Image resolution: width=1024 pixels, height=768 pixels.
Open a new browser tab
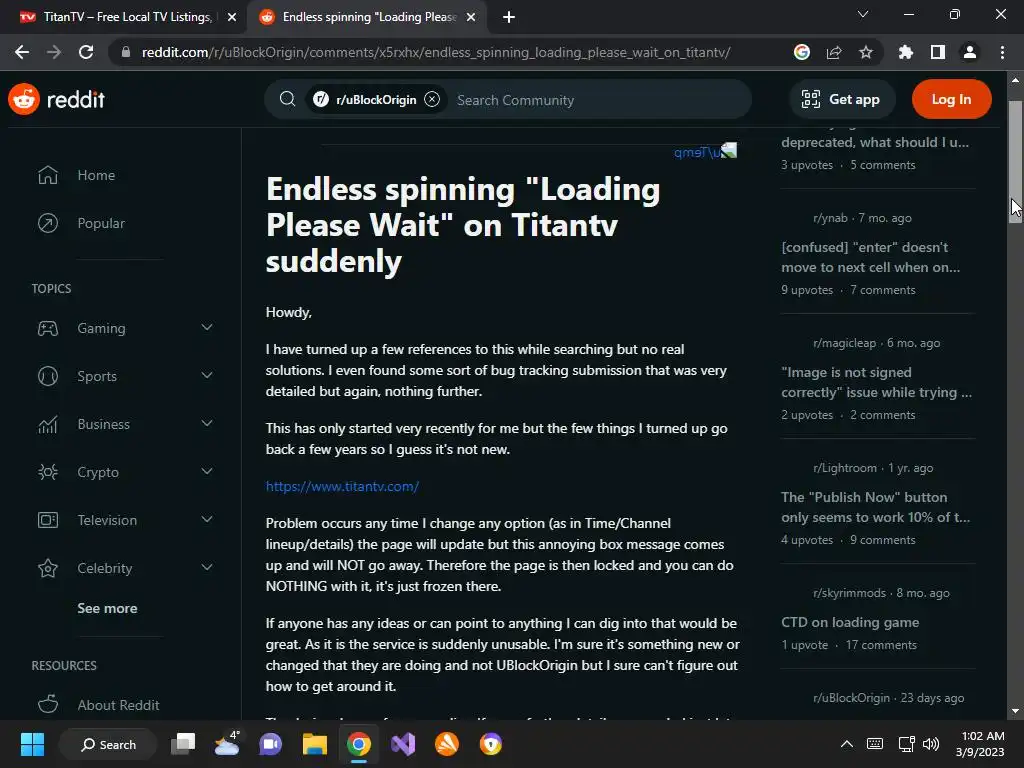(x=509, y=17)
